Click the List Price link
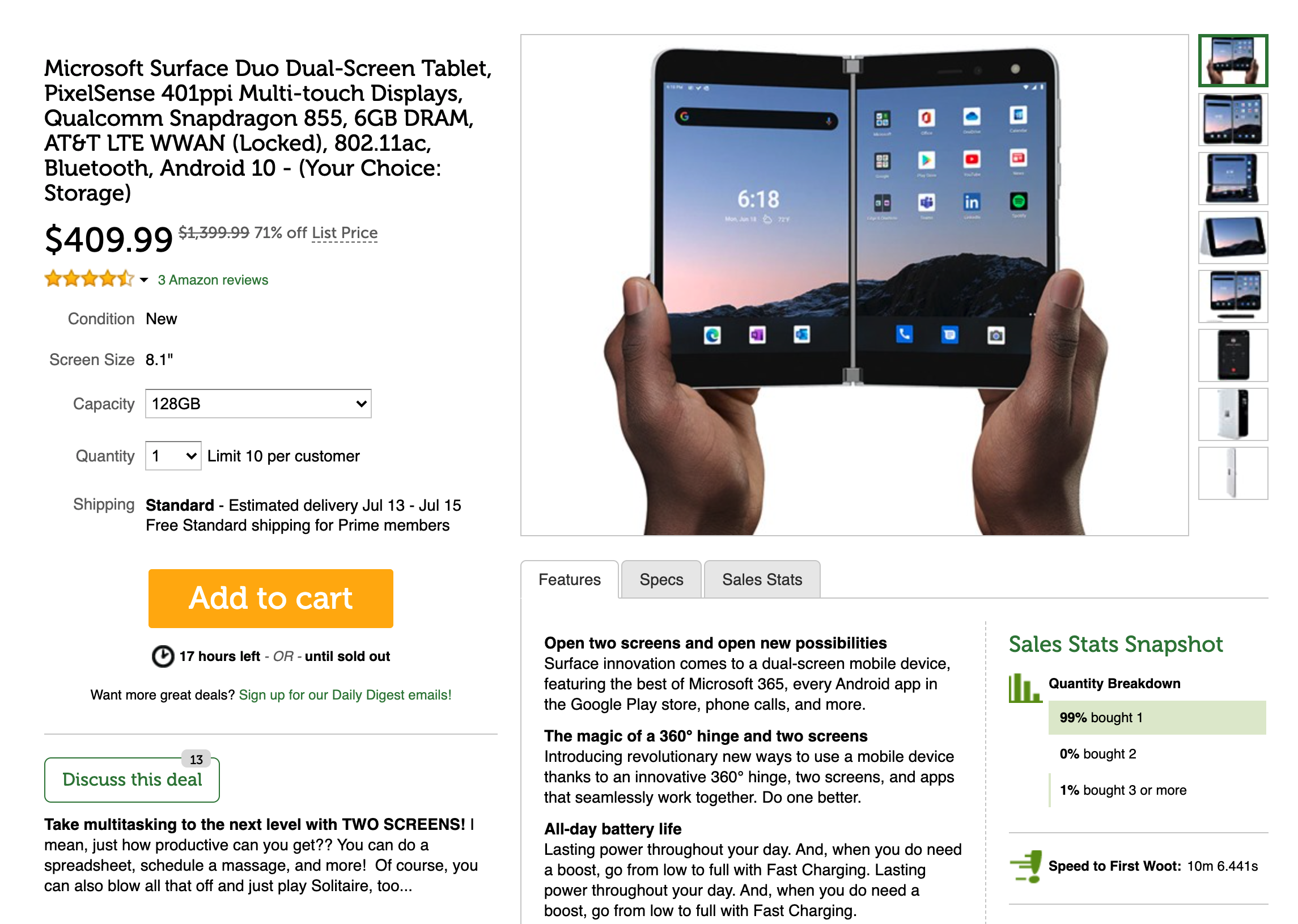This screenshot has height=924, width=1298. pyautogui.click(x=345, y=233)
